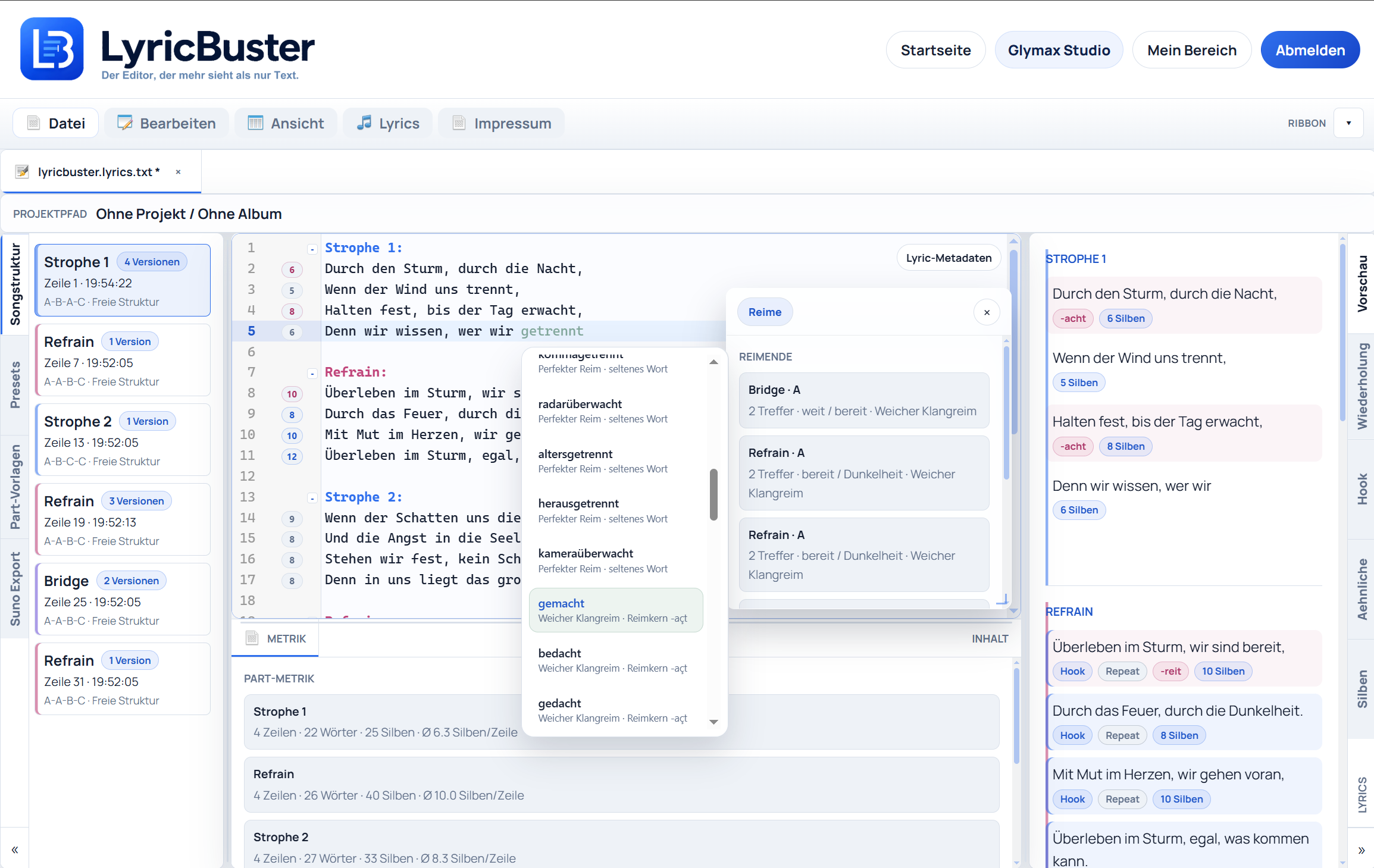
Task: Click the Impressum document icon
Action: point(459,123)
